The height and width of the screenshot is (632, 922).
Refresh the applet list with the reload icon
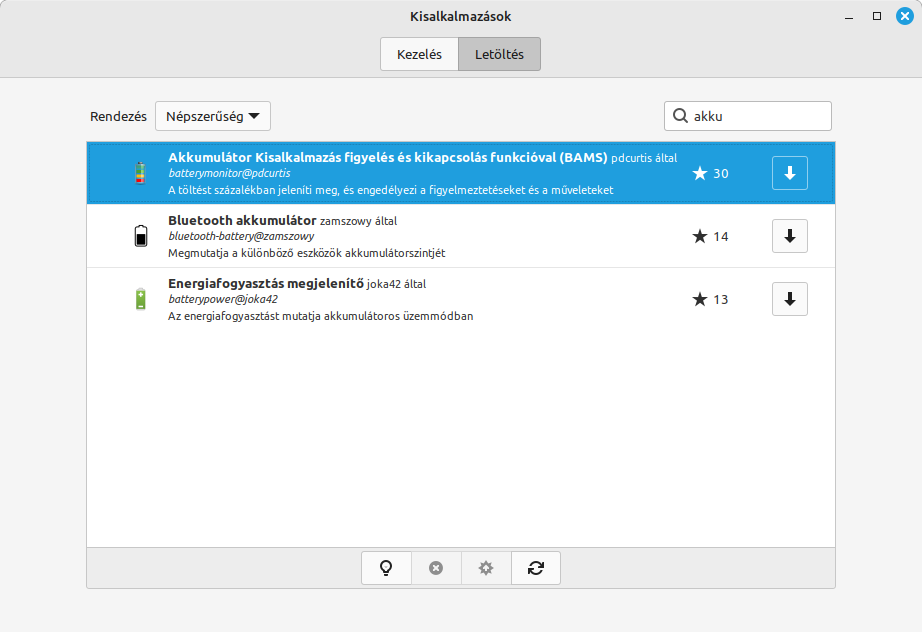[x=536, y=568]
